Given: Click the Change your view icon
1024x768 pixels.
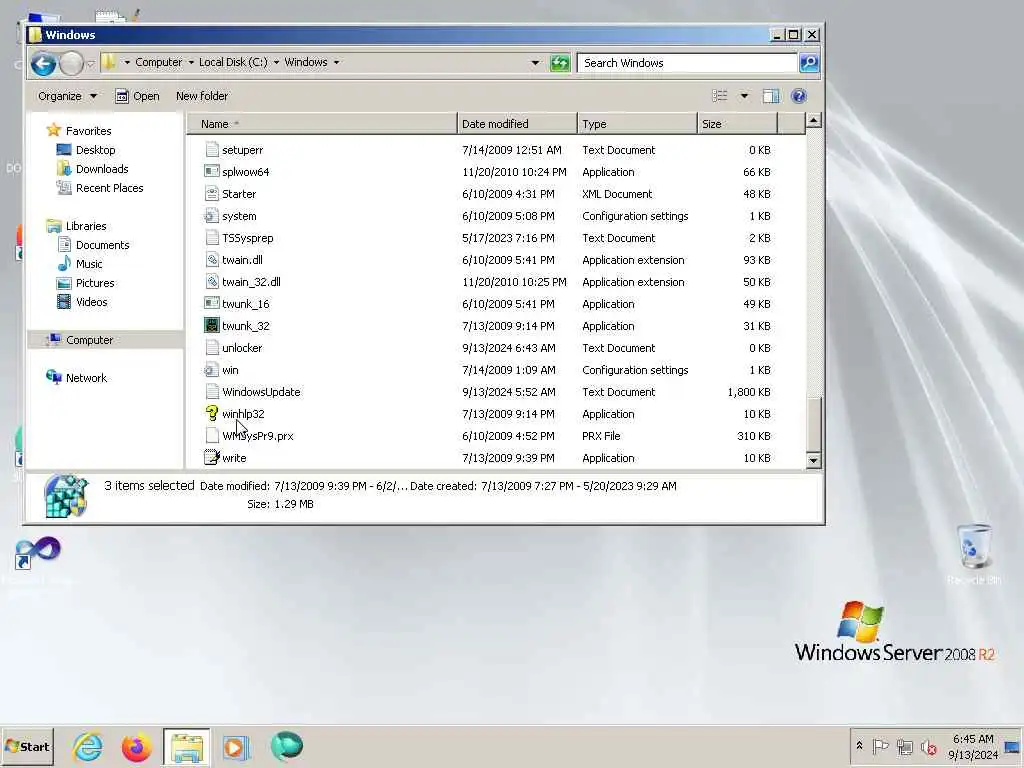Looking at the screenshot, I should tap(720, 96).
